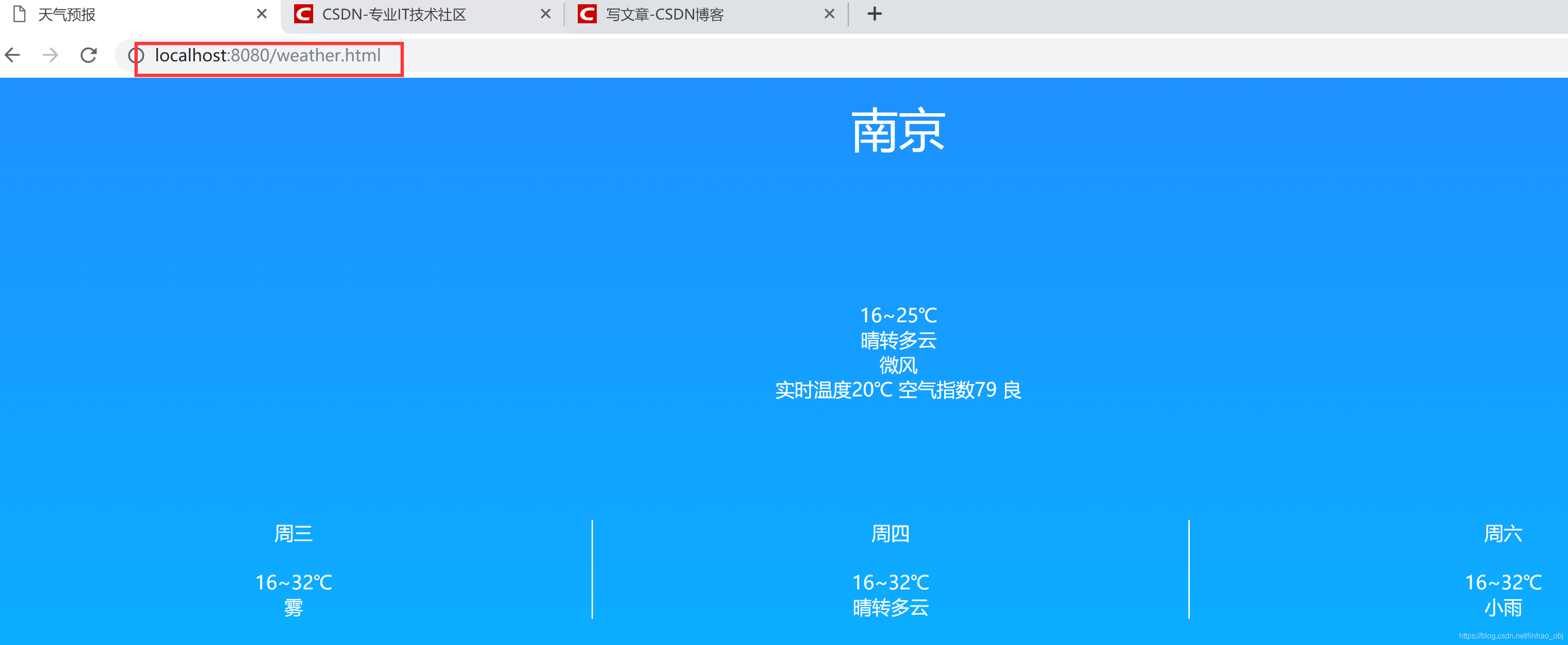Click today's 晴转多云 weather text

pos(898,340)
